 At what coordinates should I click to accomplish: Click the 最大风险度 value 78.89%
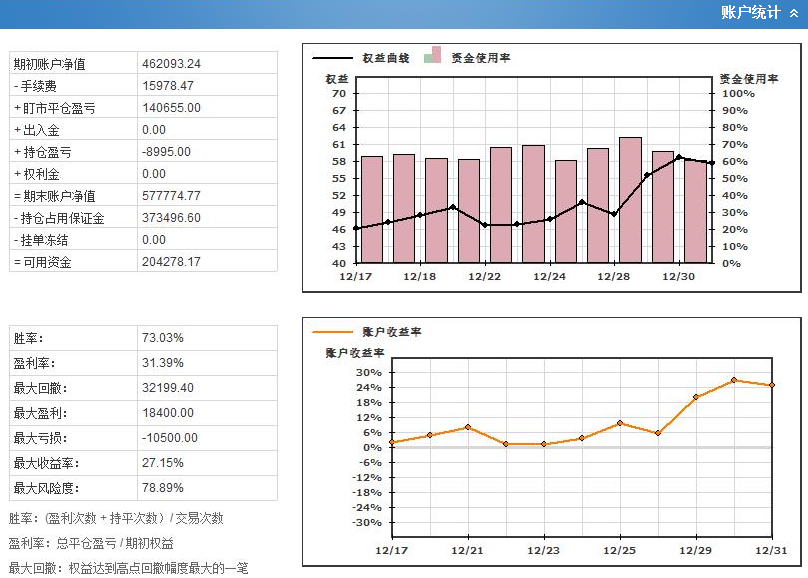click(x=163, y=488)
